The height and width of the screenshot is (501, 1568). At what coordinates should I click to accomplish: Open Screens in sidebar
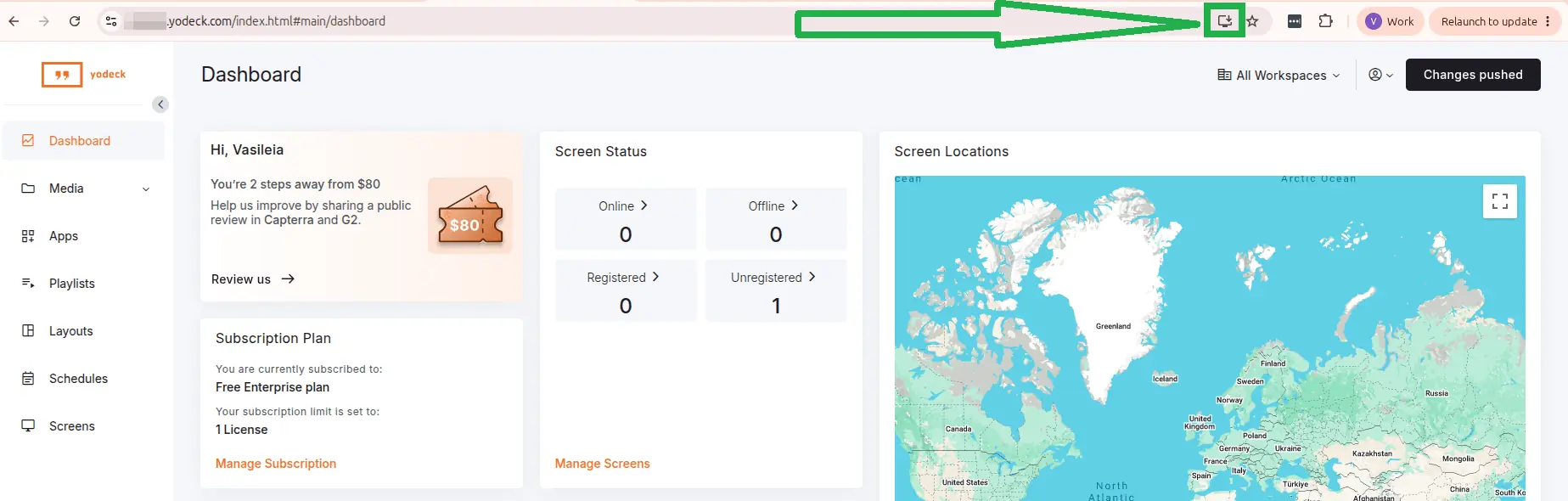pos(83,426)
